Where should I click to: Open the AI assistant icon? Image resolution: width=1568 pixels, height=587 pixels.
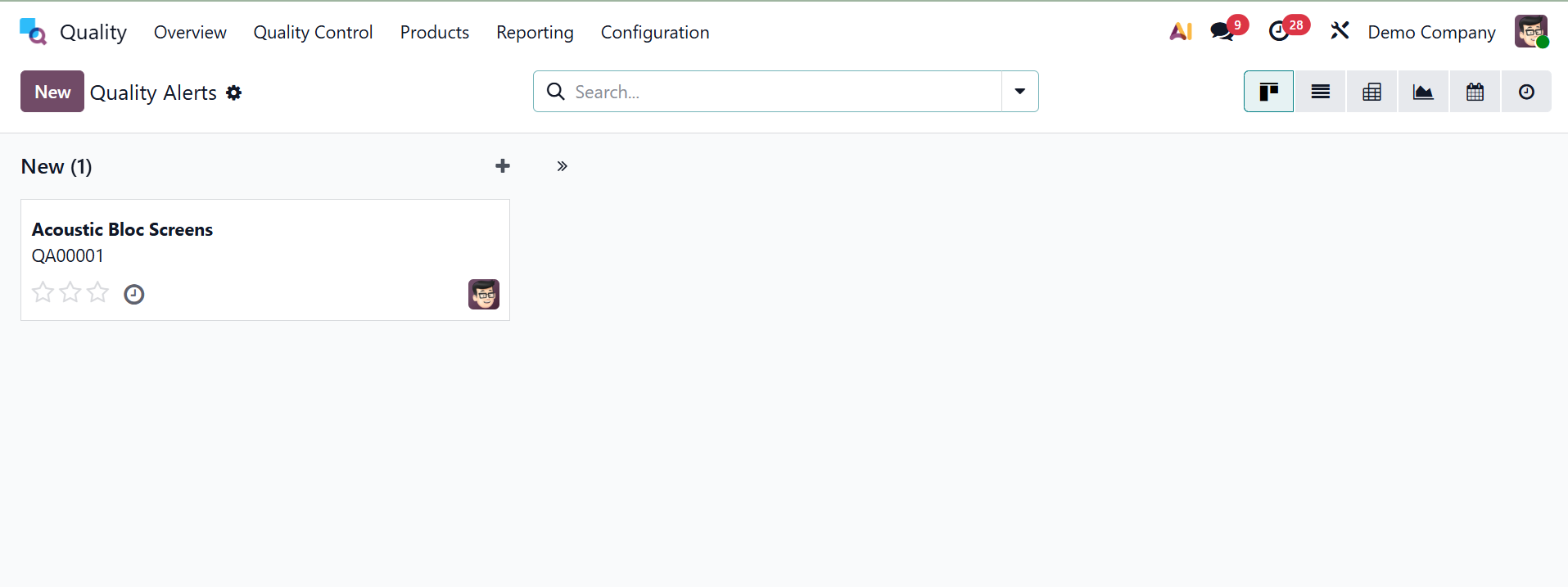click(1180, 32)
